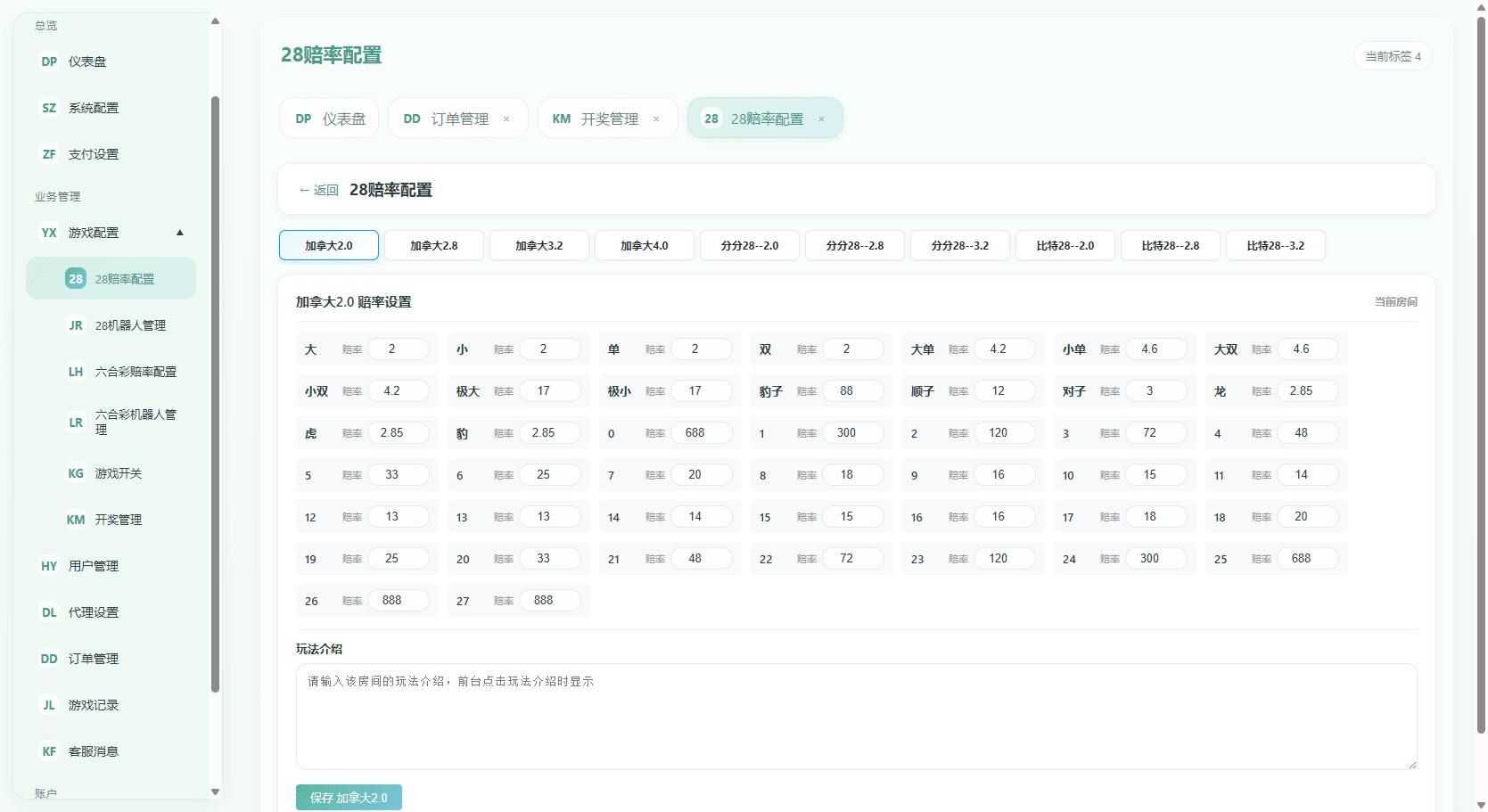Screen dimensions: 1488x812
Task: Click the 当前房间 label
Action: coord(1395,302)
